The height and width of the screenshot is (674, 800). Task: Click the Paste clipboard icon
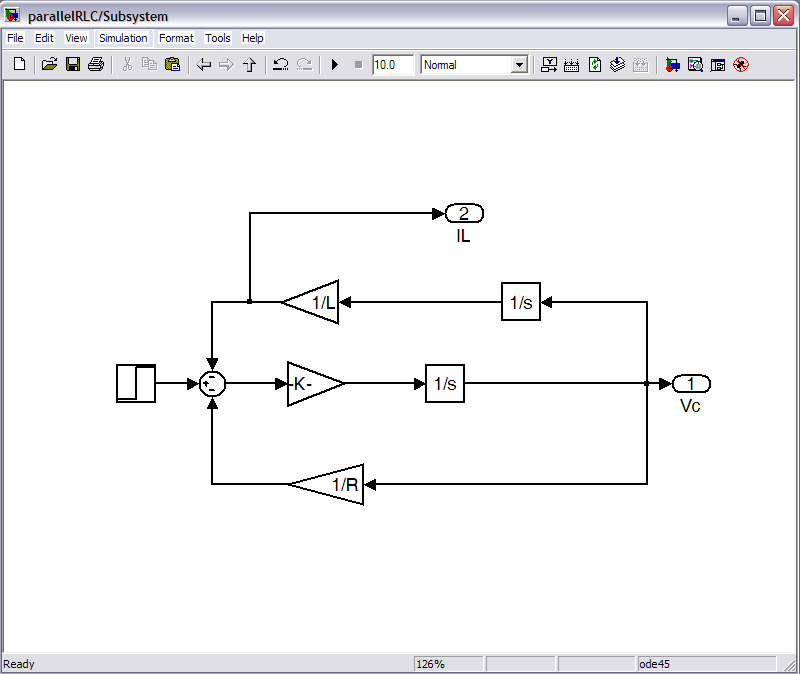(172, 65)
